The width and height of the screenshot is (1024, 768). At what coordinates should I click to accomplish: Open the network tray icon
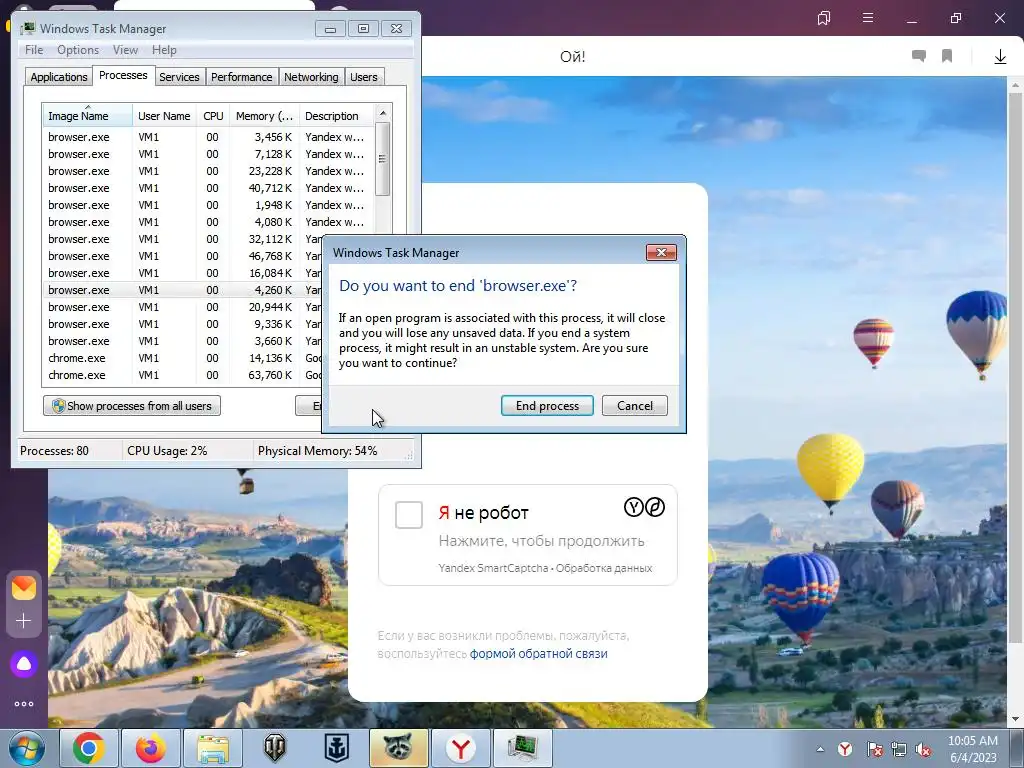point(899,749)
